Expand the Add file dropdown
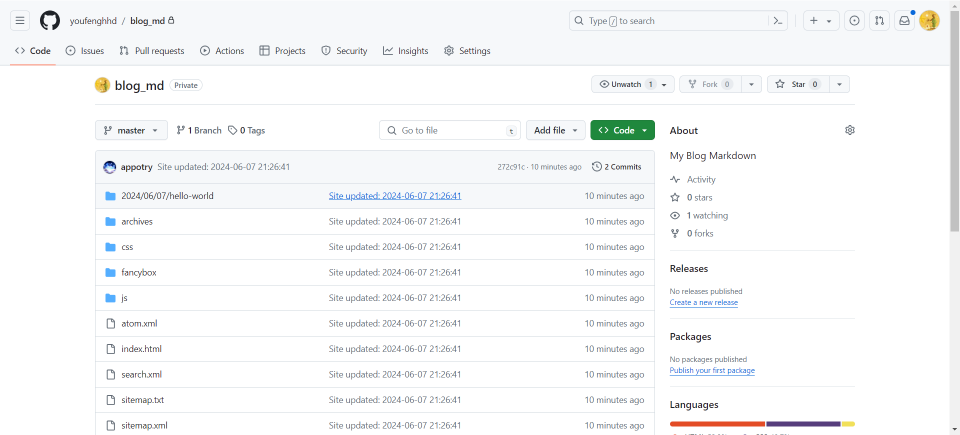The image size is (960, 435). coord(555,130)
